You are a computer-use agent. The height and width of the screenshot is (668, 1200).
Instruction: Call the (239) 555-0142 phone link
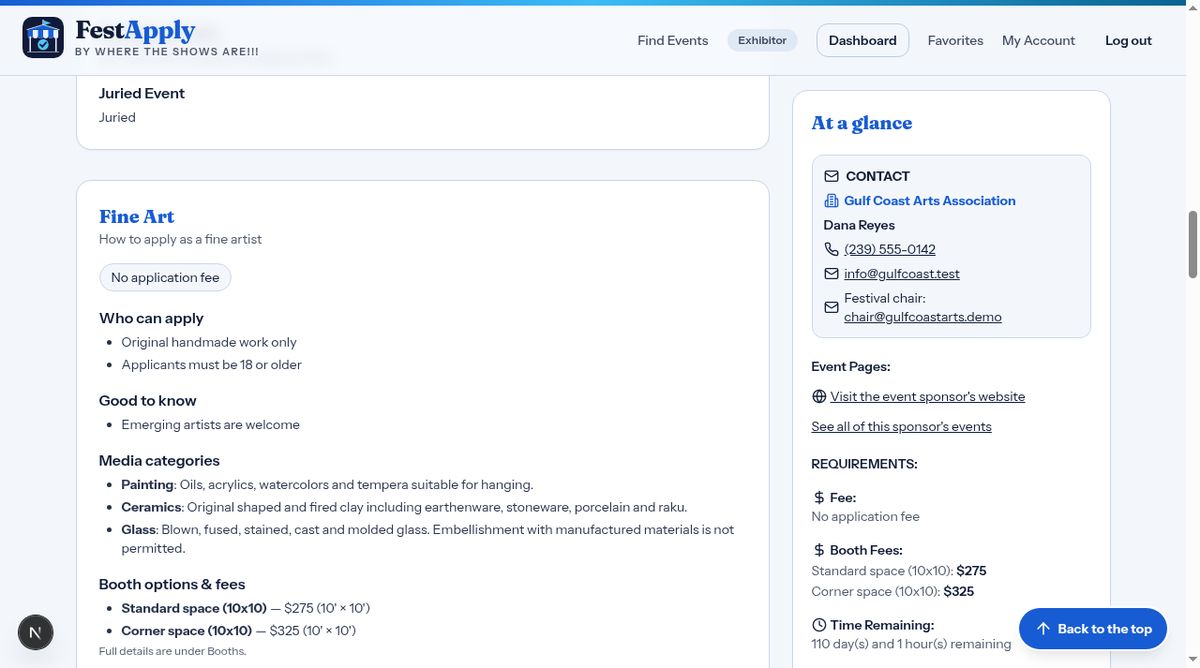pyautogui.click(x=890, y=249)
